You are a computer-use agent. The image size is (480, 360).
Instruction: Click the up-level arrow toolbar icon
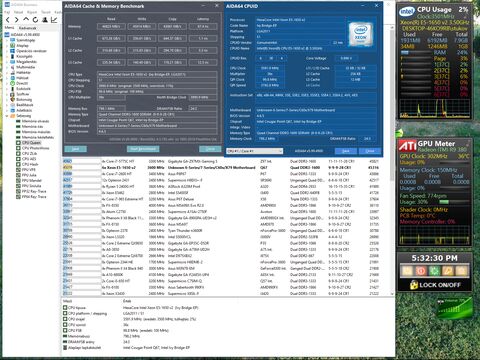[x=26, y=20]
